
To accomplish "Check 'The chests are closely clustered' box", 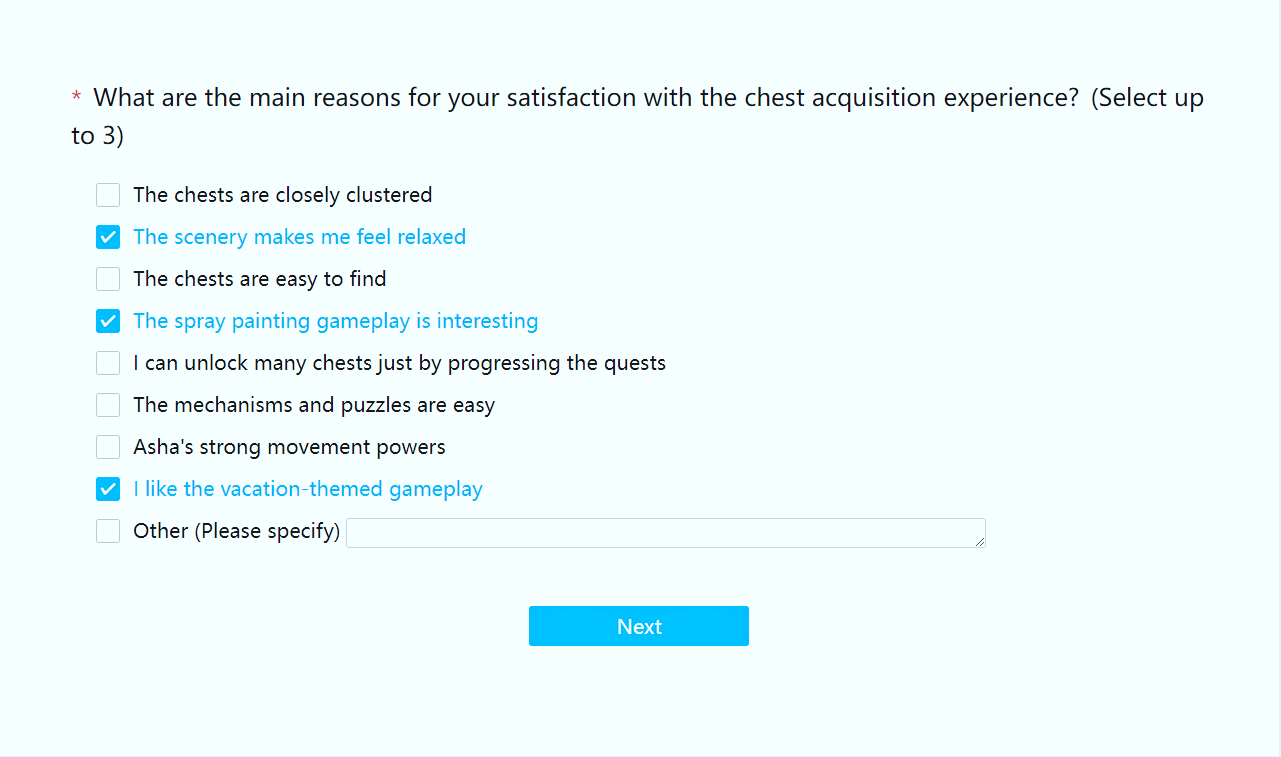I will pos(108,195).
